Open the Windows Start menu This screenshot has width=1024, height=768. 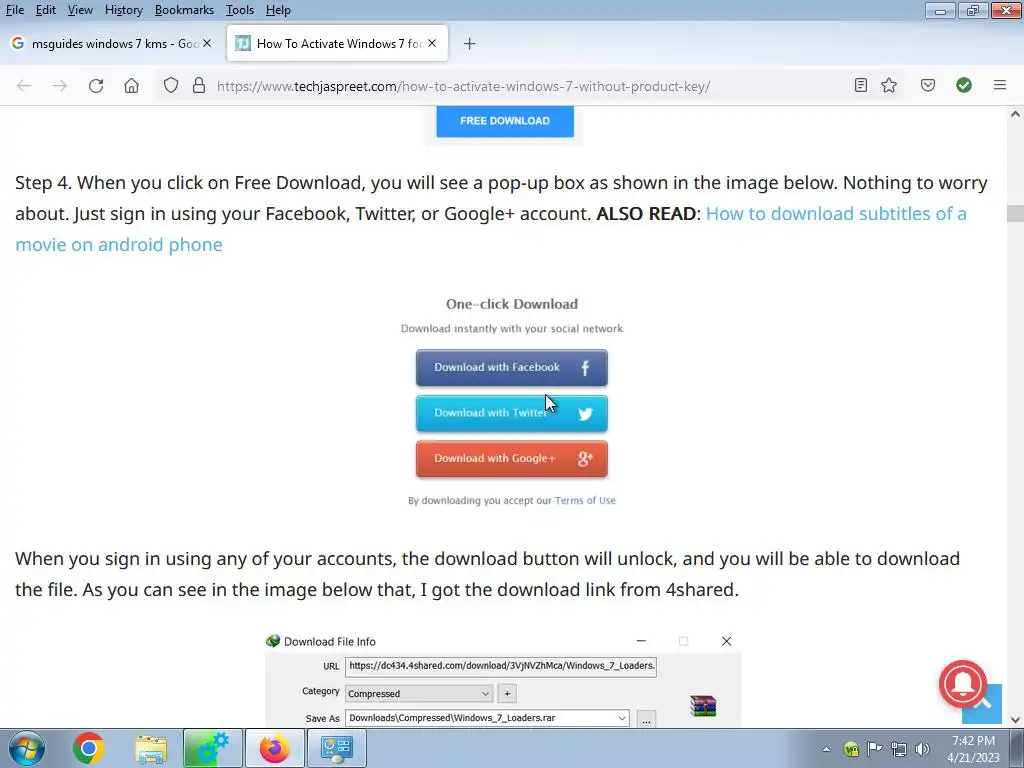coord(27,748)
